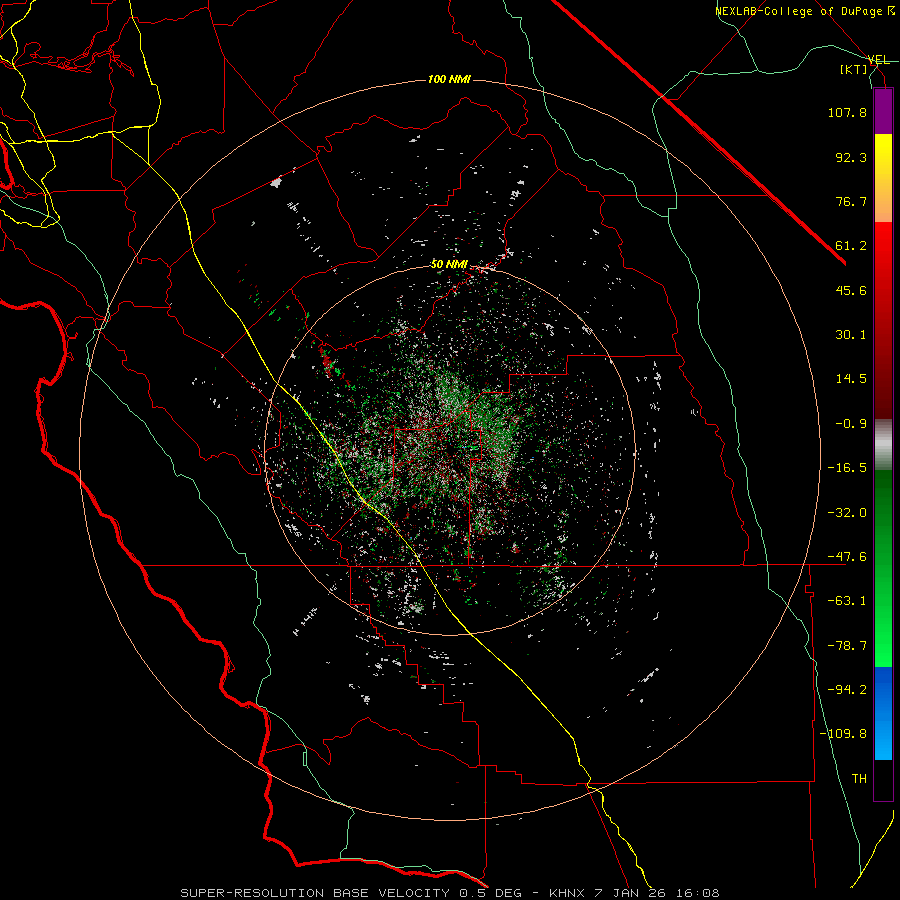Click the Super-Resolution Base Velocity caption
The height and width of the screenshot is (900, 900).
click(449, 893)
